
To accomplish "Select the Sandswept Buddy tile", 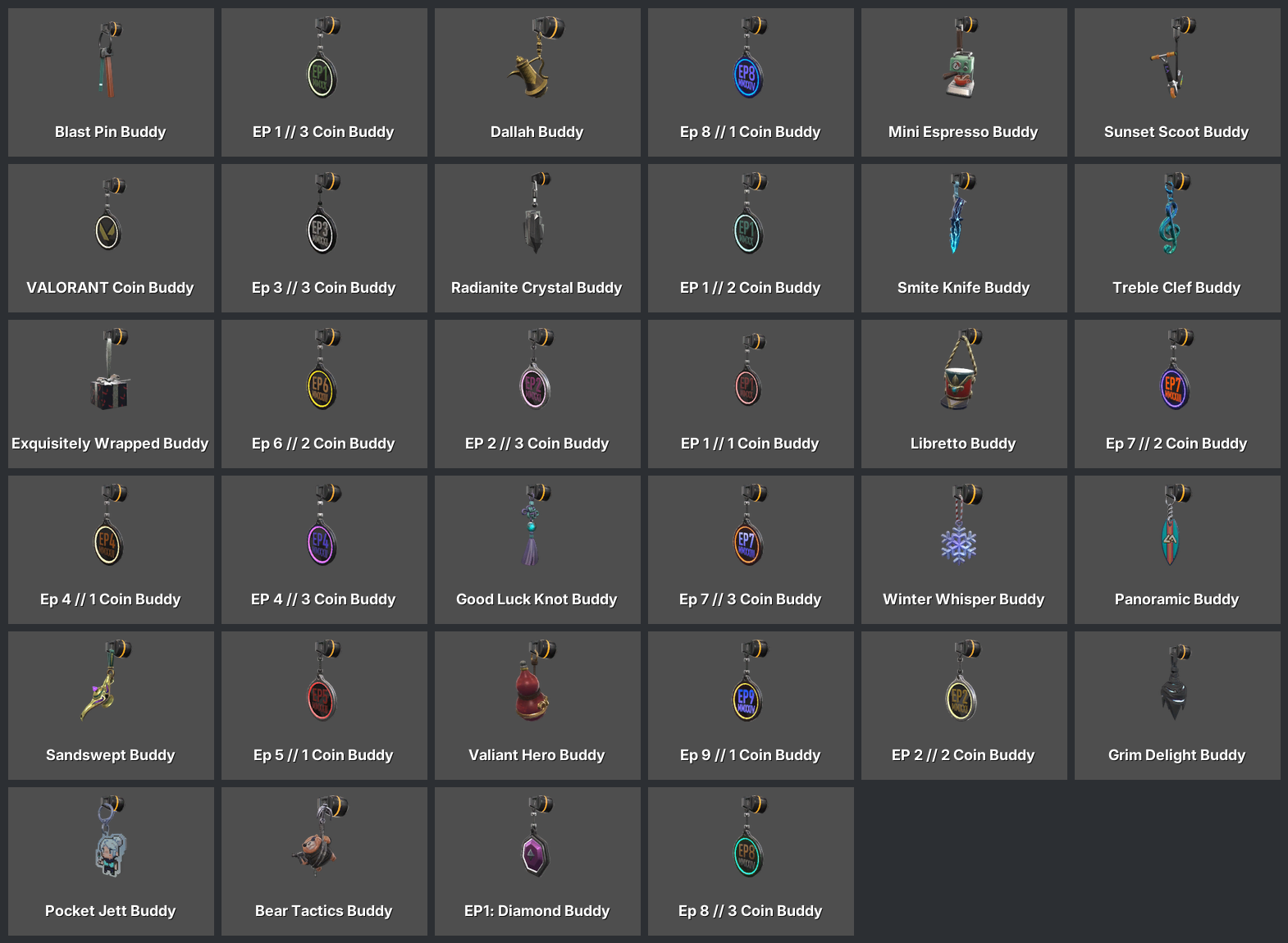I will tap(111, 705).
